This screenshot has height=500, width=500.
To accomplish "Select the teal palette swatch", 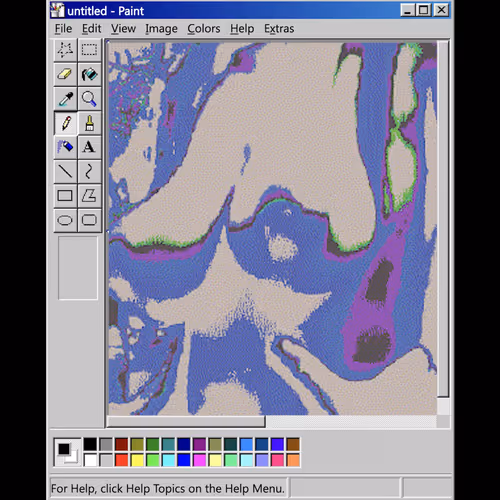I will 168,444.
